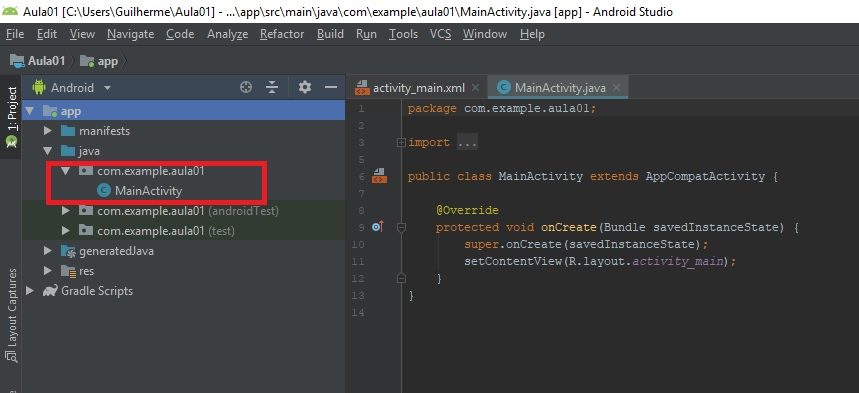The width and height of the screenshot is (859, 393).
Task: Hide the Project panel with minus icon
Action: point(330,87)
